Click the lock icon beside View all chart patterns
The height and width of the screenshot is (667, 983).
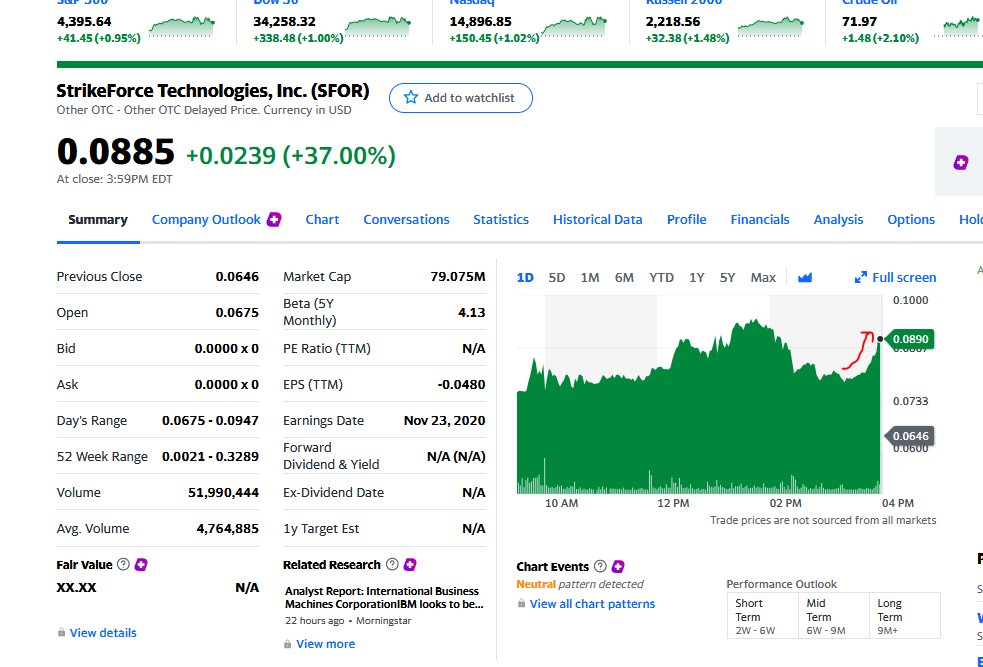tap(521, 604)
